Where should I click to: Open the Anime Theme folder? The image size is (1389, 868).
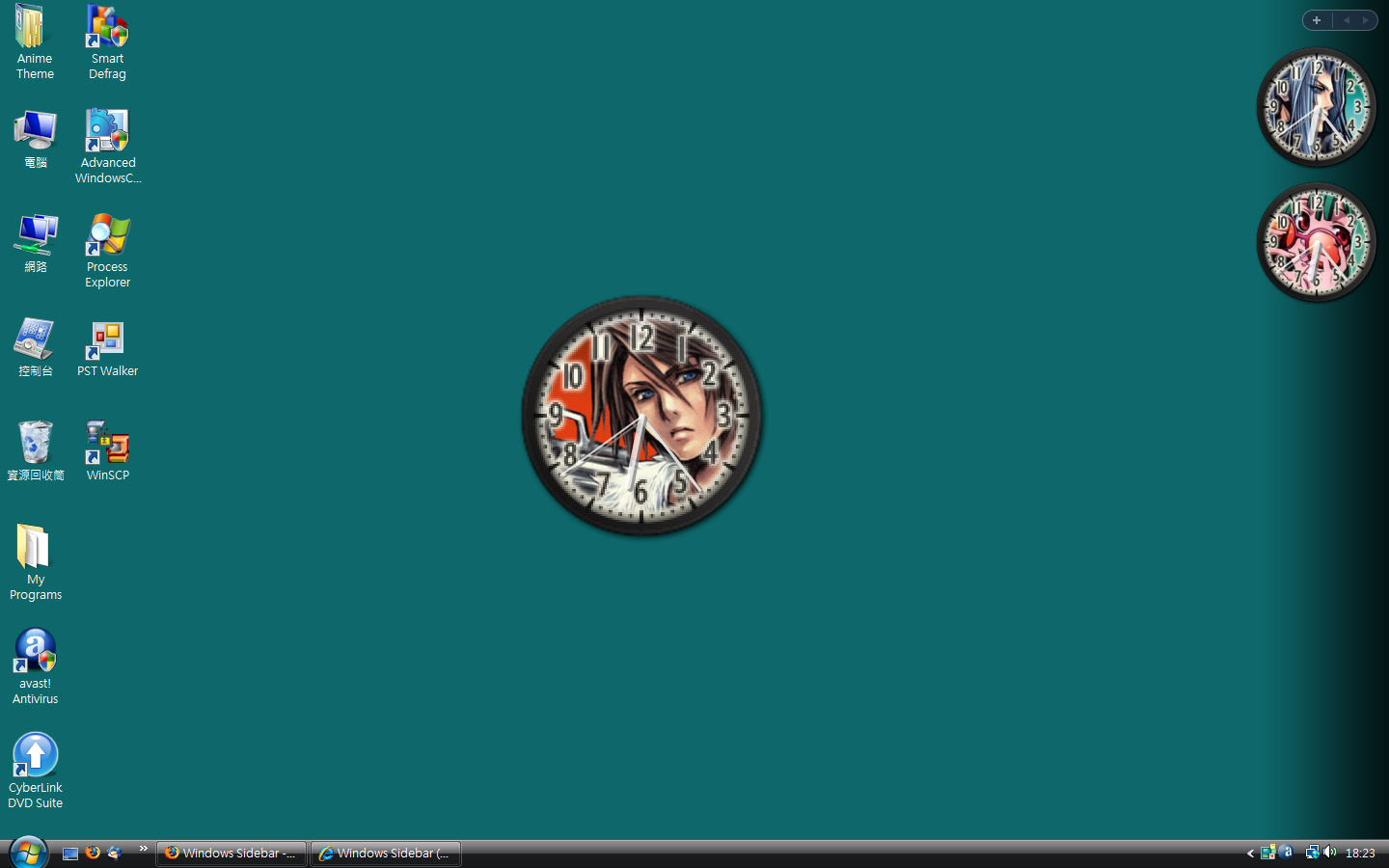tap(35, 42)
